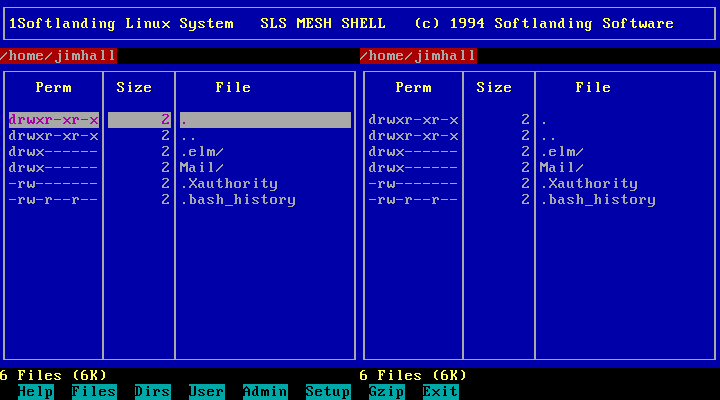The image size is (720, 400).
Task: Select the Mail/ directory in left panel
Action: [x=202, y=168]
